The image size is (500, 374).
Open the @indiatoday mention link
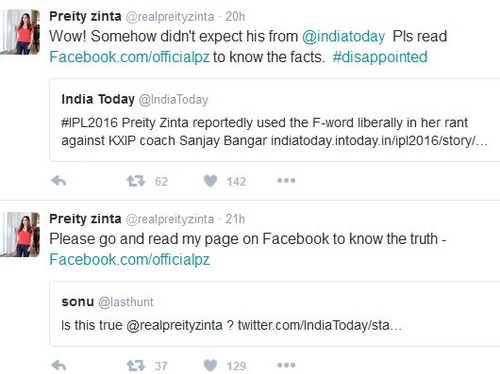pos(343,37)
